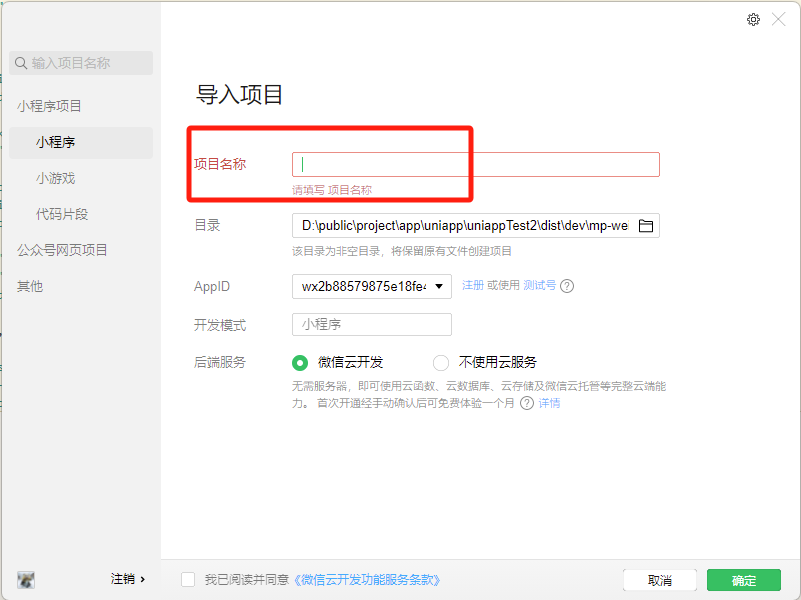Open 代码片段 in the sidebar
This screenshot has height=600, width=801.
pyautogui.click(x=62, y=214)
